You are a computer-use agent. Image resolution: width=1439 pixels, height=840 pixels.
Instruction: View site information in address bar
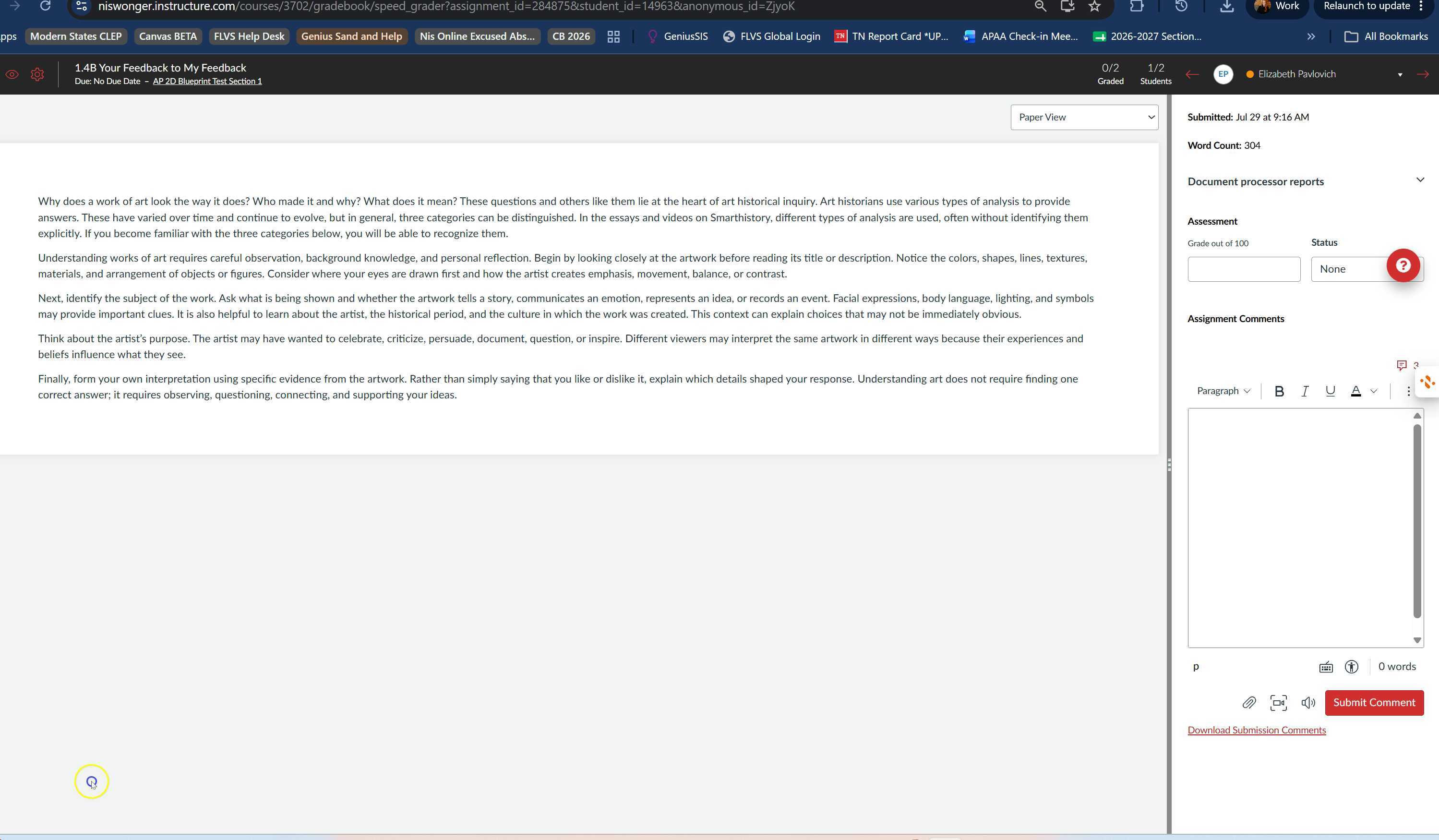point(81,6)
